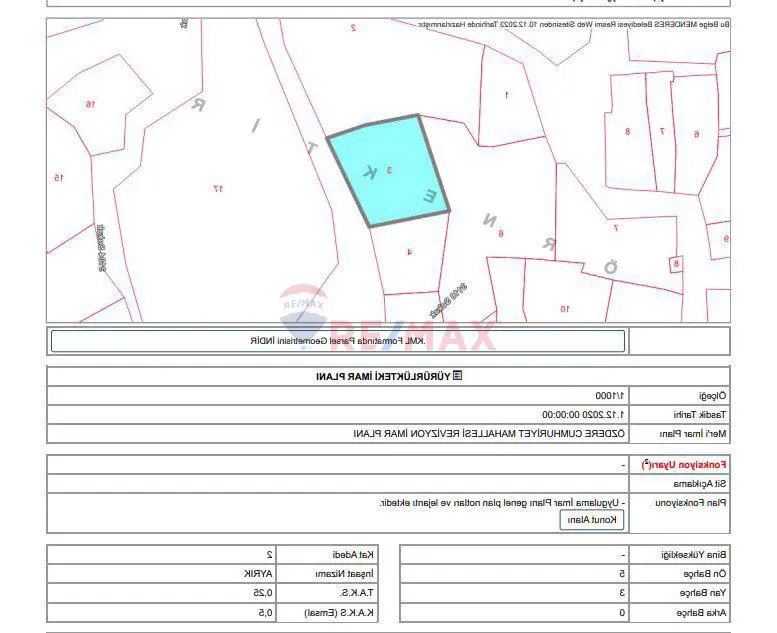
Task: Select the Kat Adedi value 2
Action: (x=270, y=554)
